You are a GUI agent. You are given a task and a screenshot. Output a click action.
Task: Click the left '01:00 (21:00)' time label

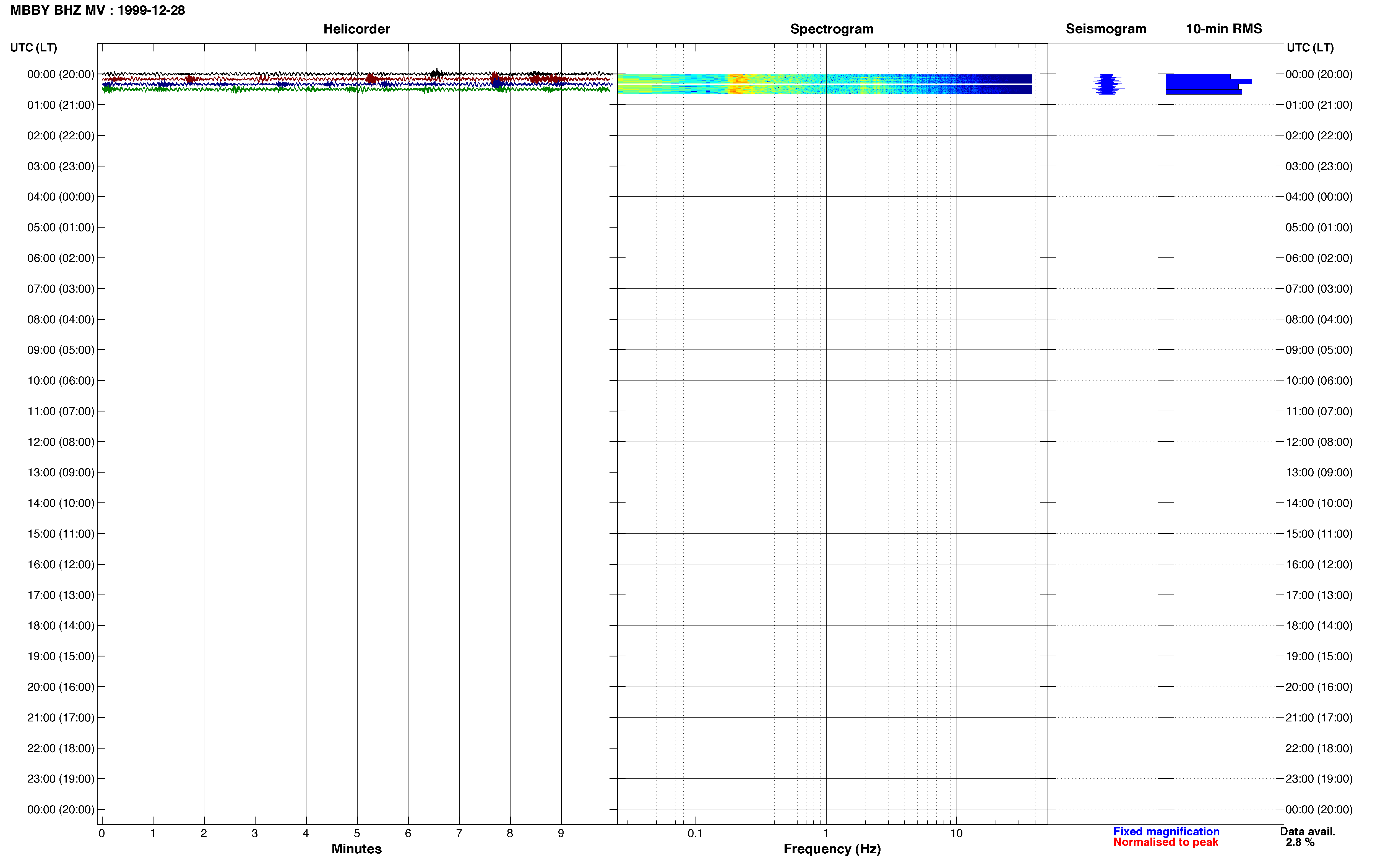[x=61, y=105]
